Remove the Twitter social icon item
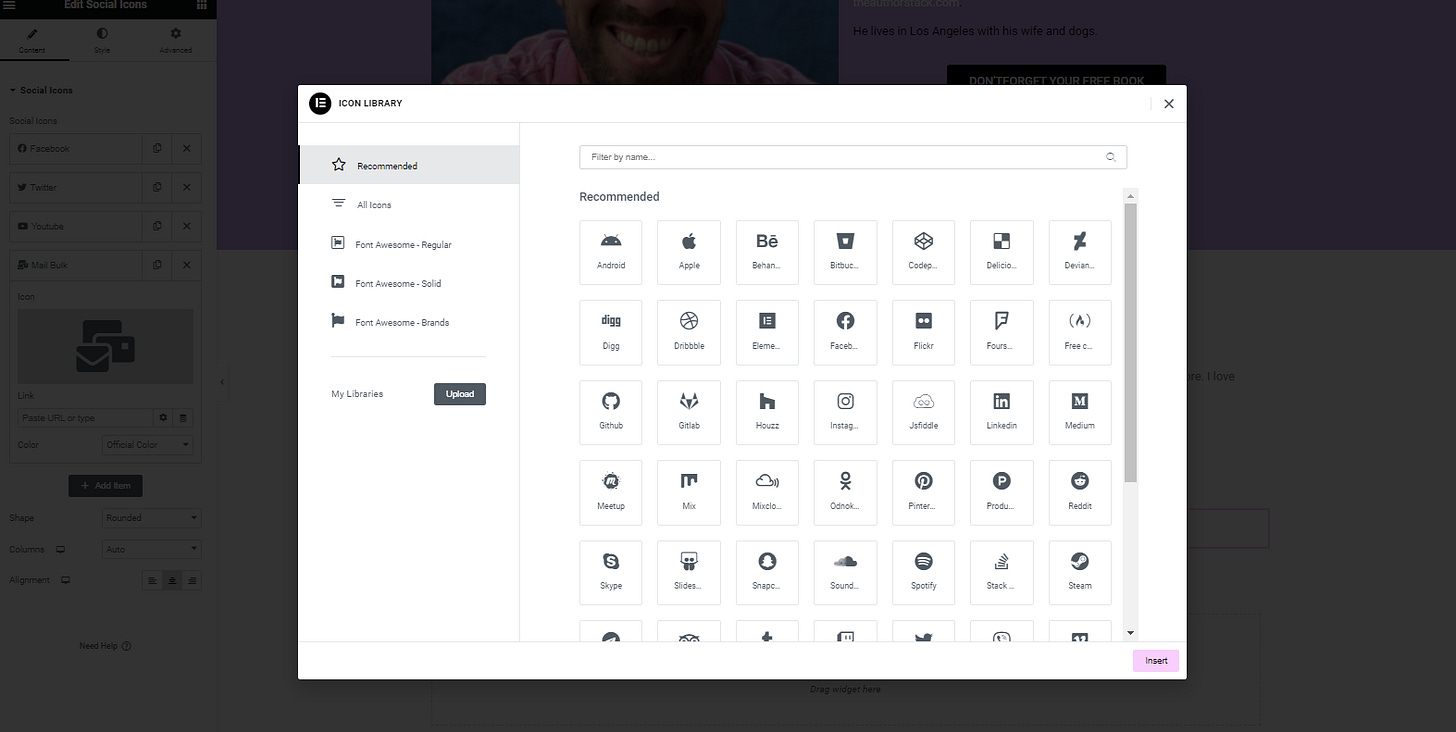 coord(186,187)
